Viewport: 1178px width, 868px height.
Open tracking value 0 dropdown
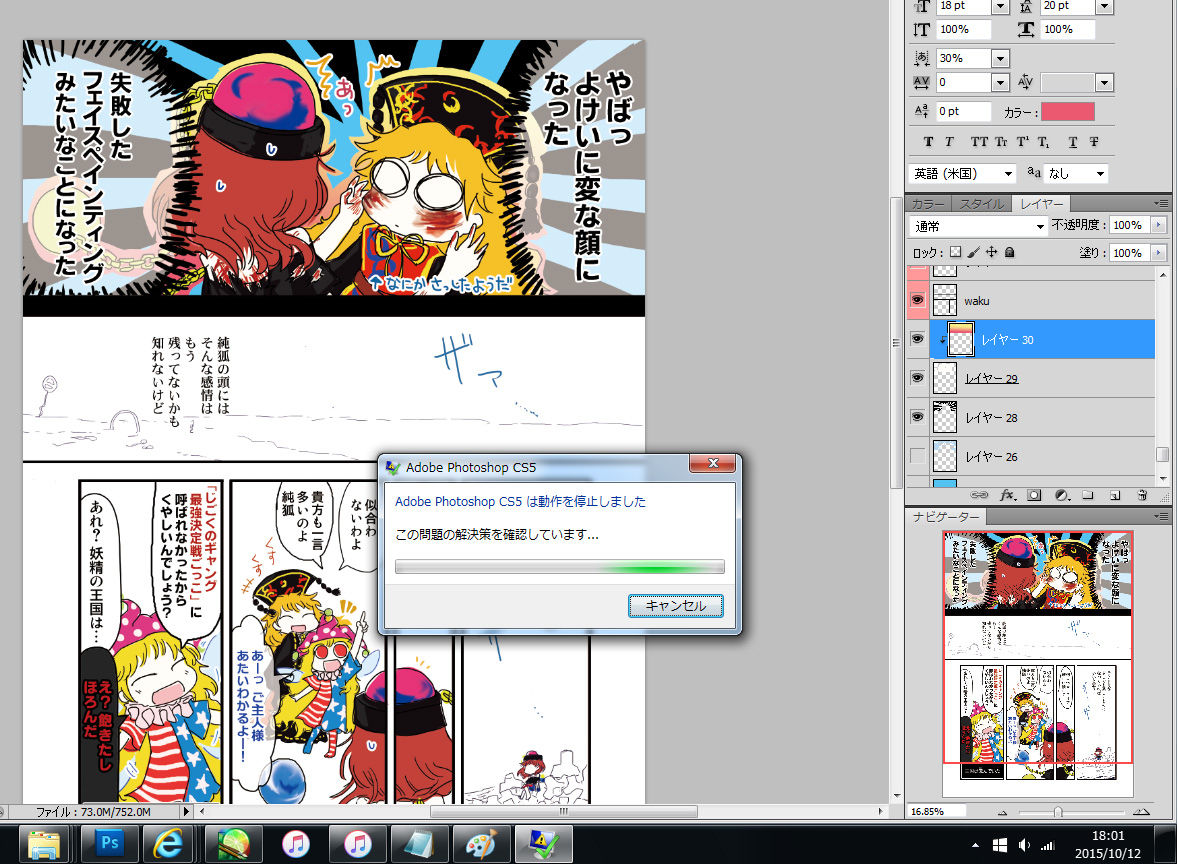(x=1000, y=83)
